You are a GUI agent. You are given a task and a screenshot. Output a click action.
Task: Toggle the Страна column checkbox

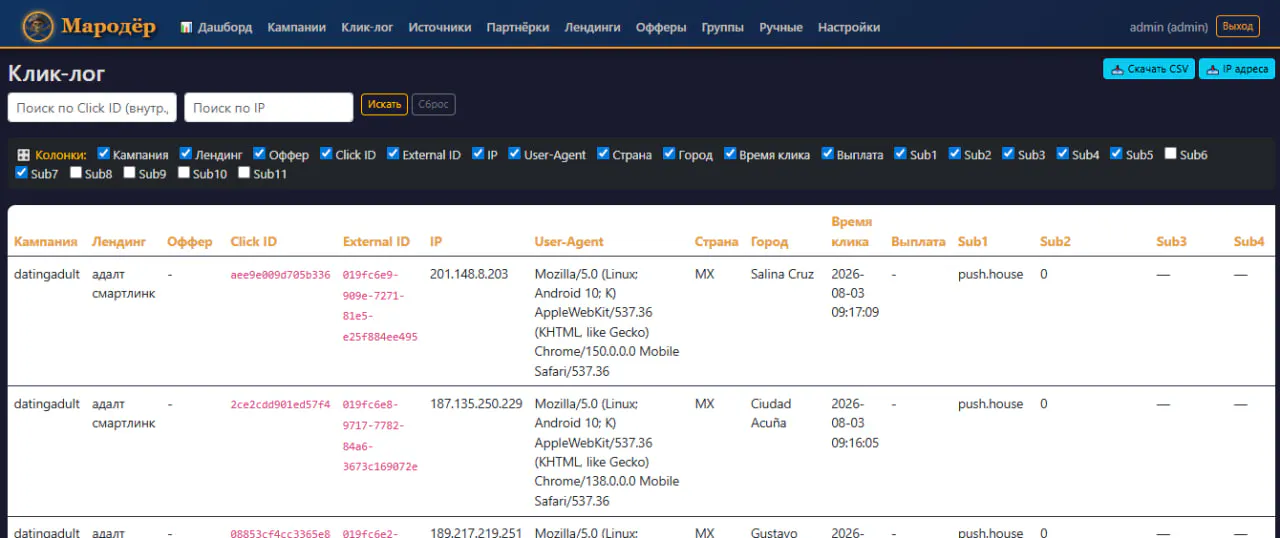[x=603, y=154]
